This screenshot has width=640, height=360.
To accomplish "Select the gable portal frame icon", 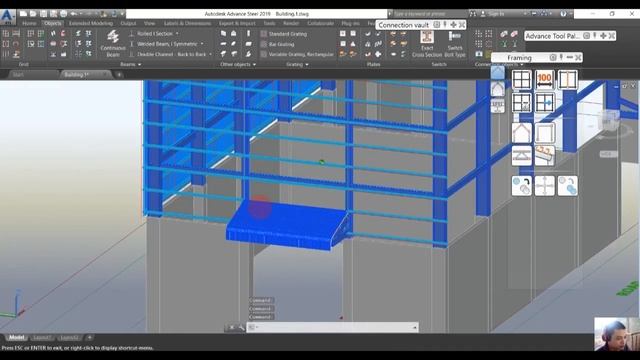I will pos(522,133).
